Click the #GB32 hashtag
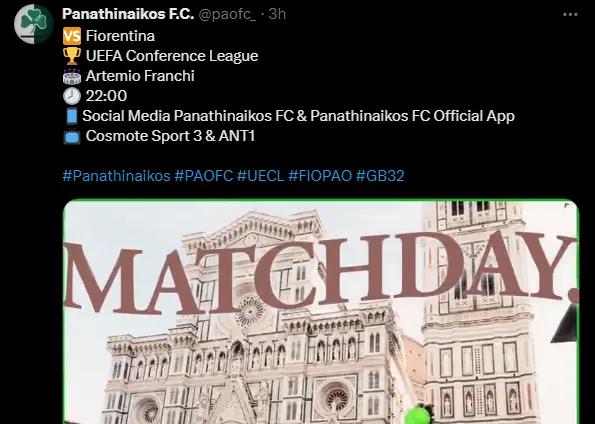 (380, 176)
